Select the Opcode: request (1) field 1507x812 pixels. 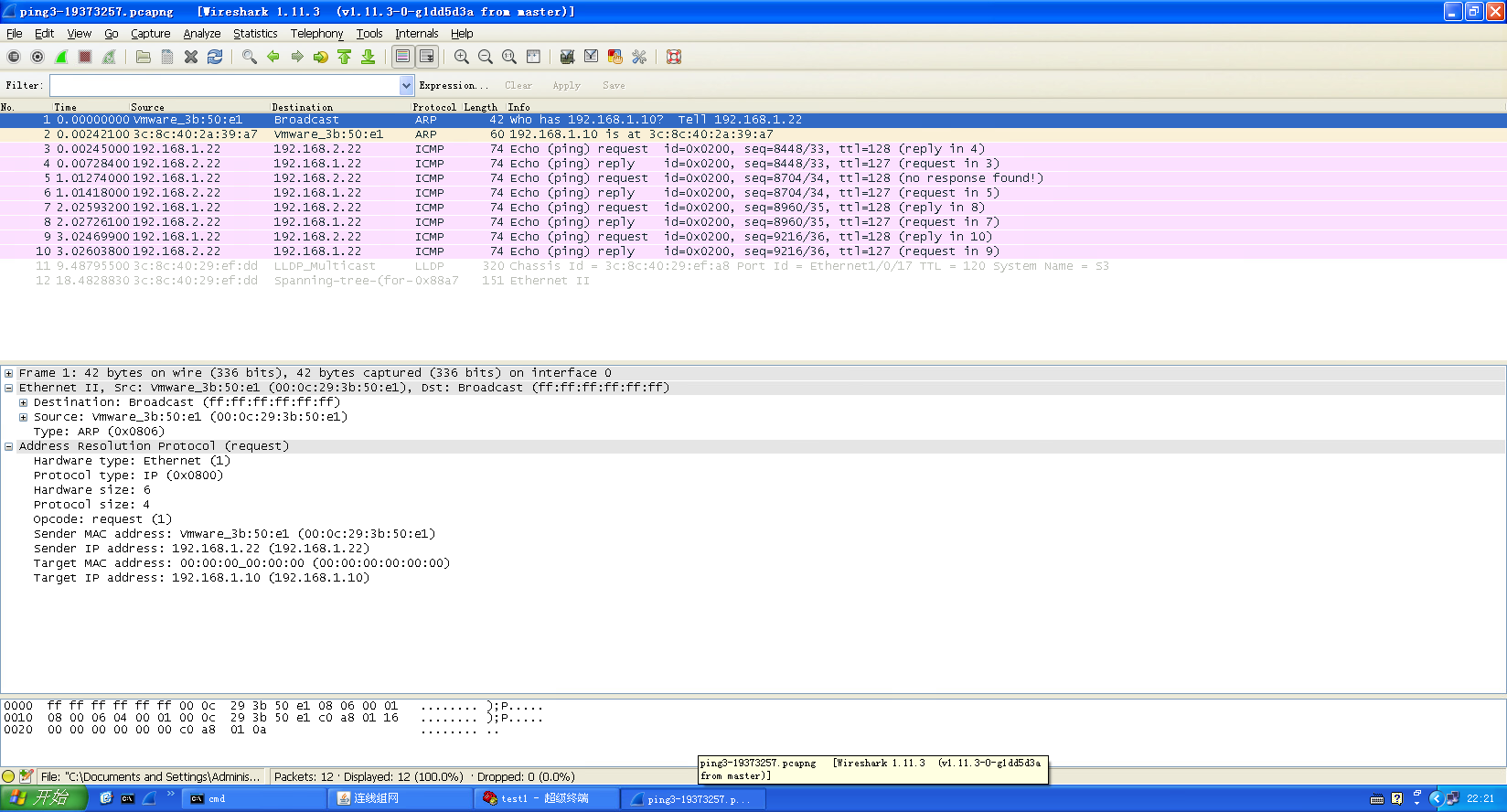[x=102, y=519]
